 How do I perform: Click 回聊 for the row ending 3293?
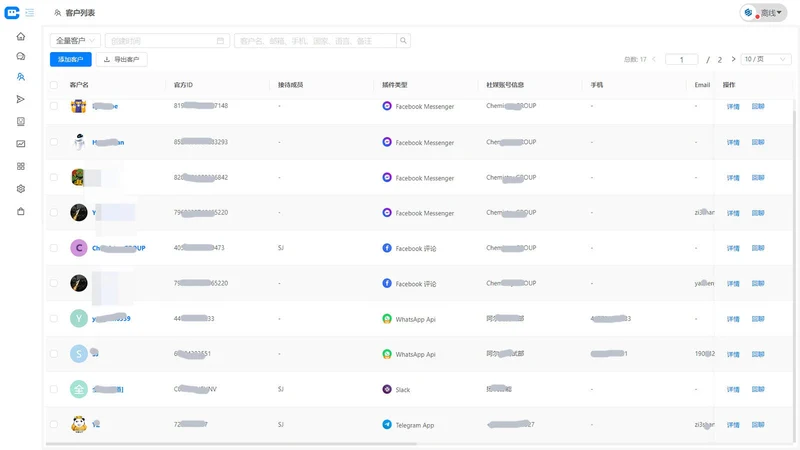pos(758,142)
